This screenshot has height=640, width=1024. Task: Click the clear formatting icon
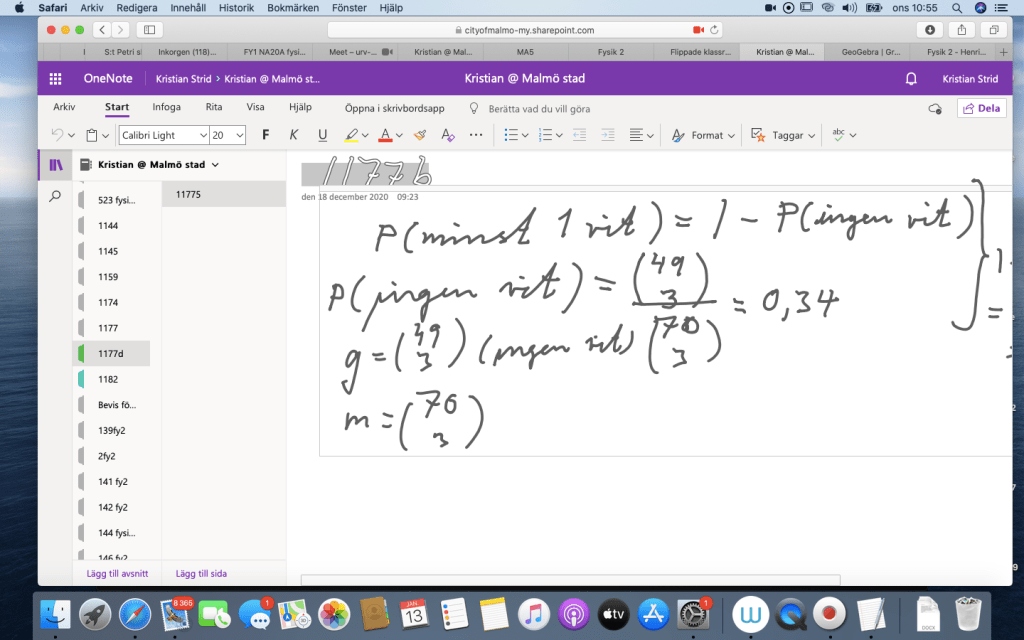[448, 135]
